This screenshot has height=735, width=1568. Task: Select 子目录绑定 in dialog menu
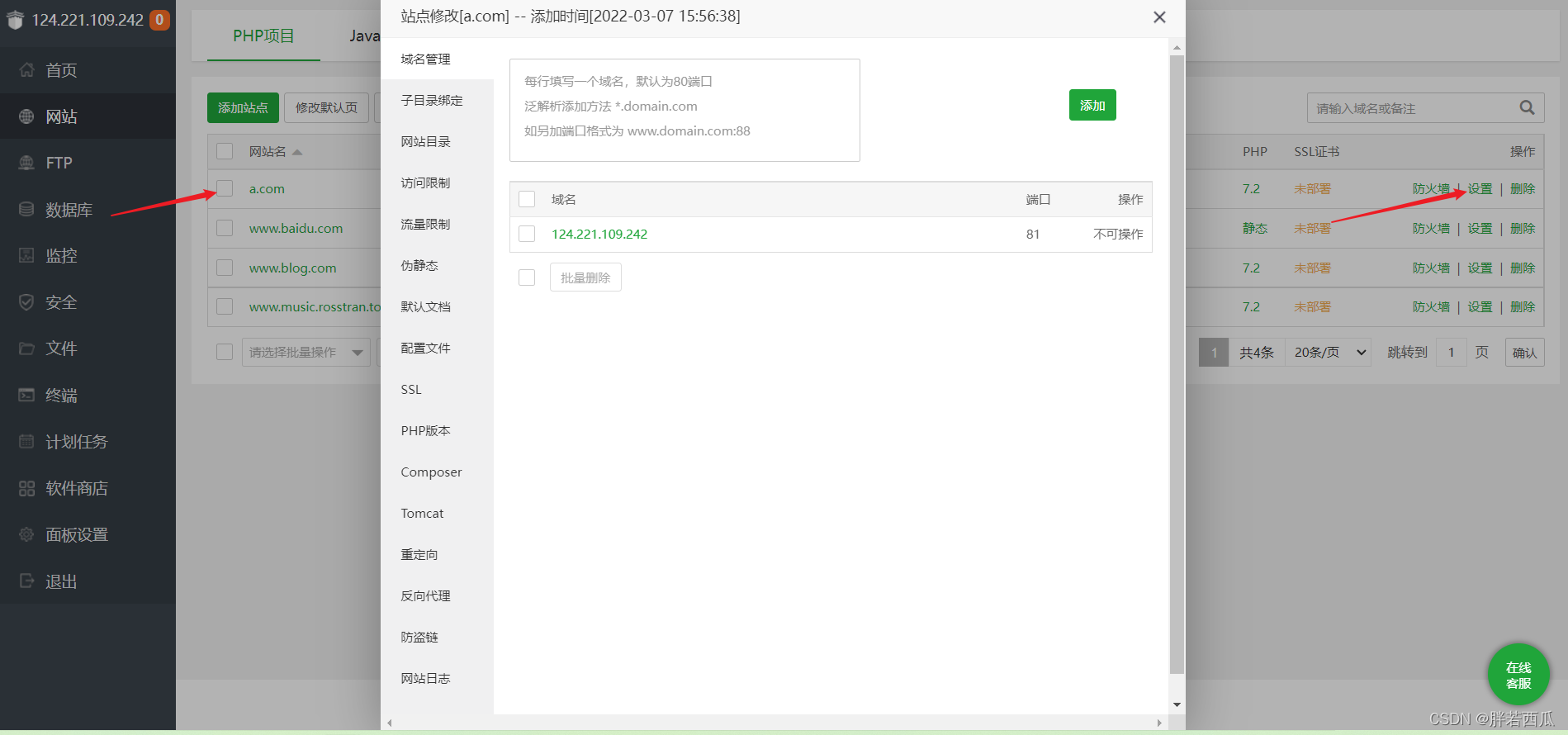[x=437, y=100]
